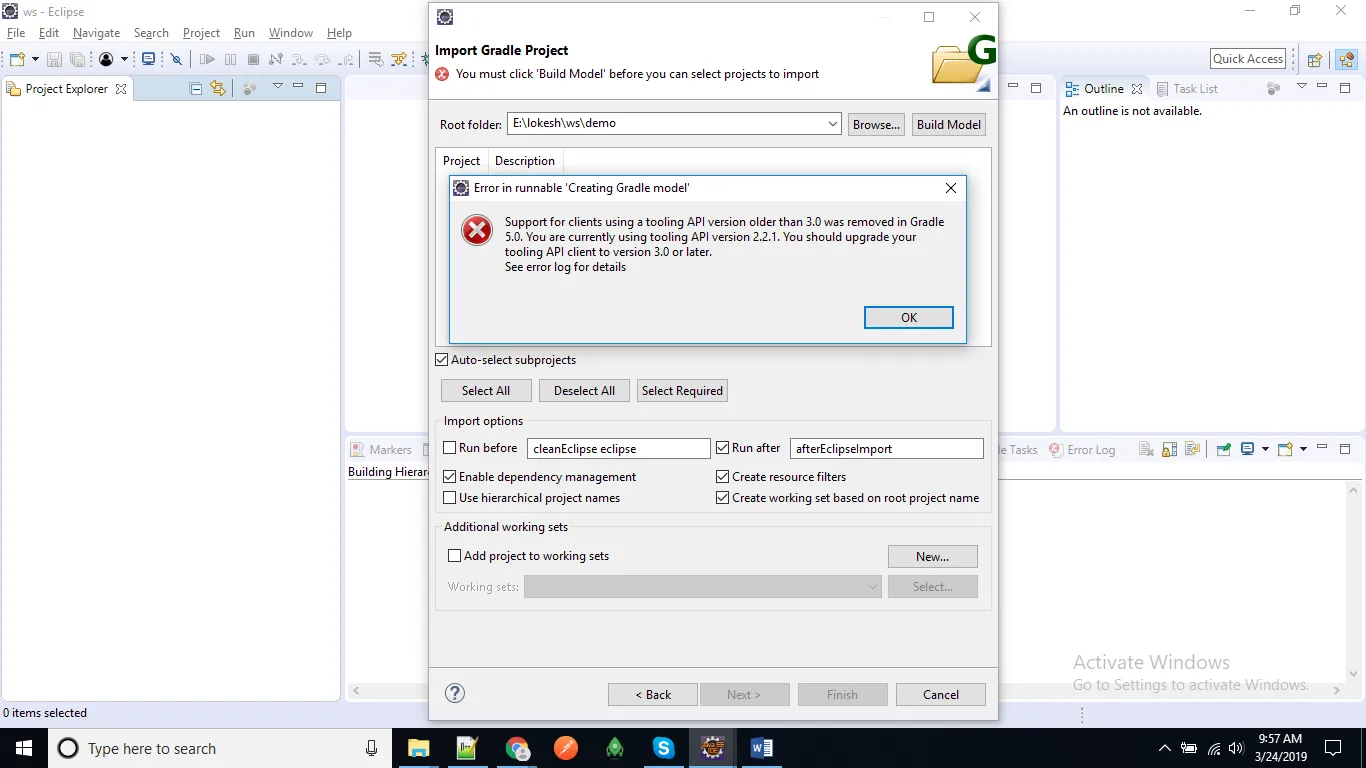Click Collapse All icon in Project Explorer
Screen dimensions: 1366x768
coord(196,89)
